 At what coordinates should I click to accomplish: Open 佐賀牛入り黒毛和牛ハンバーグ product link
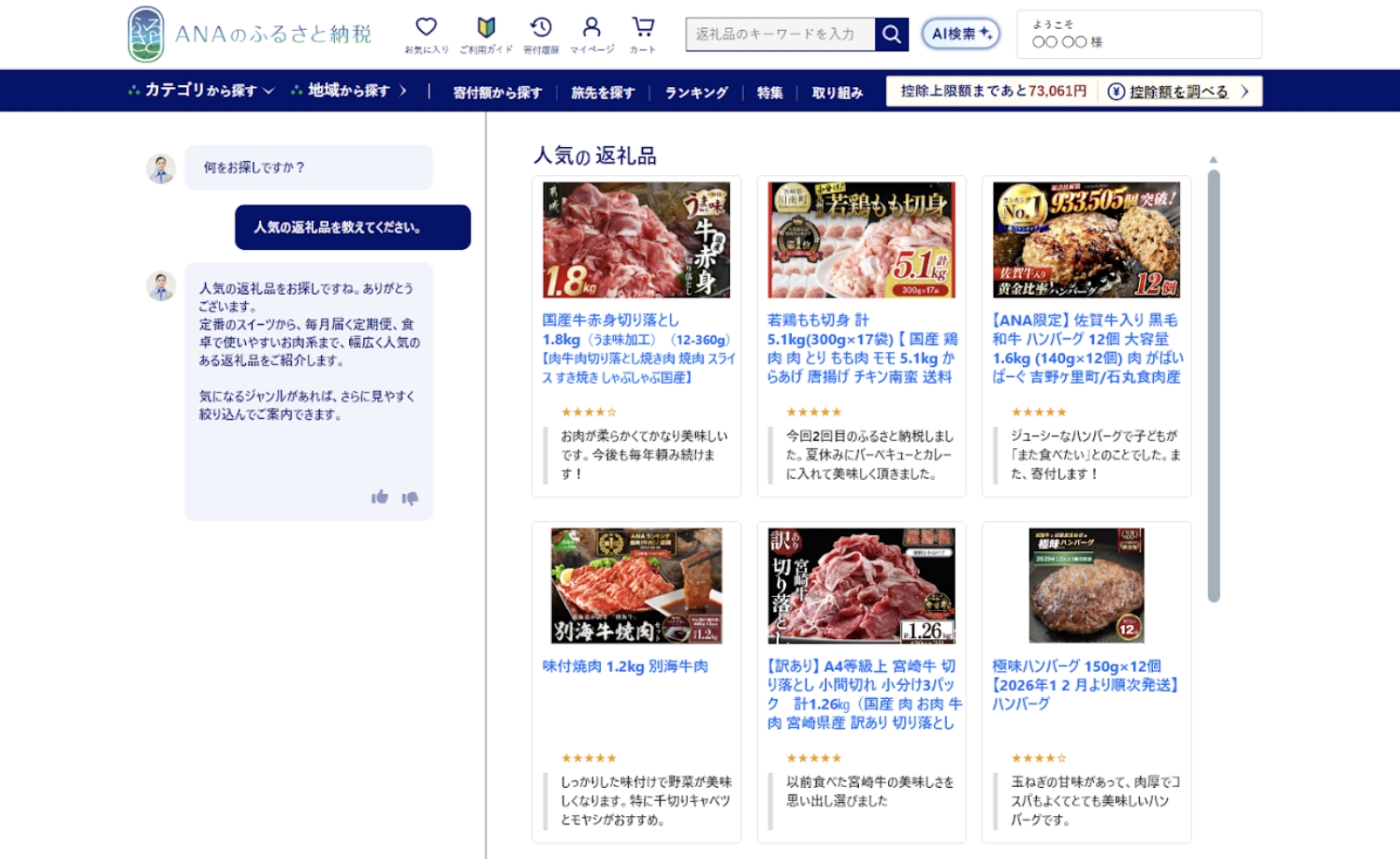tap(1087, 348)
